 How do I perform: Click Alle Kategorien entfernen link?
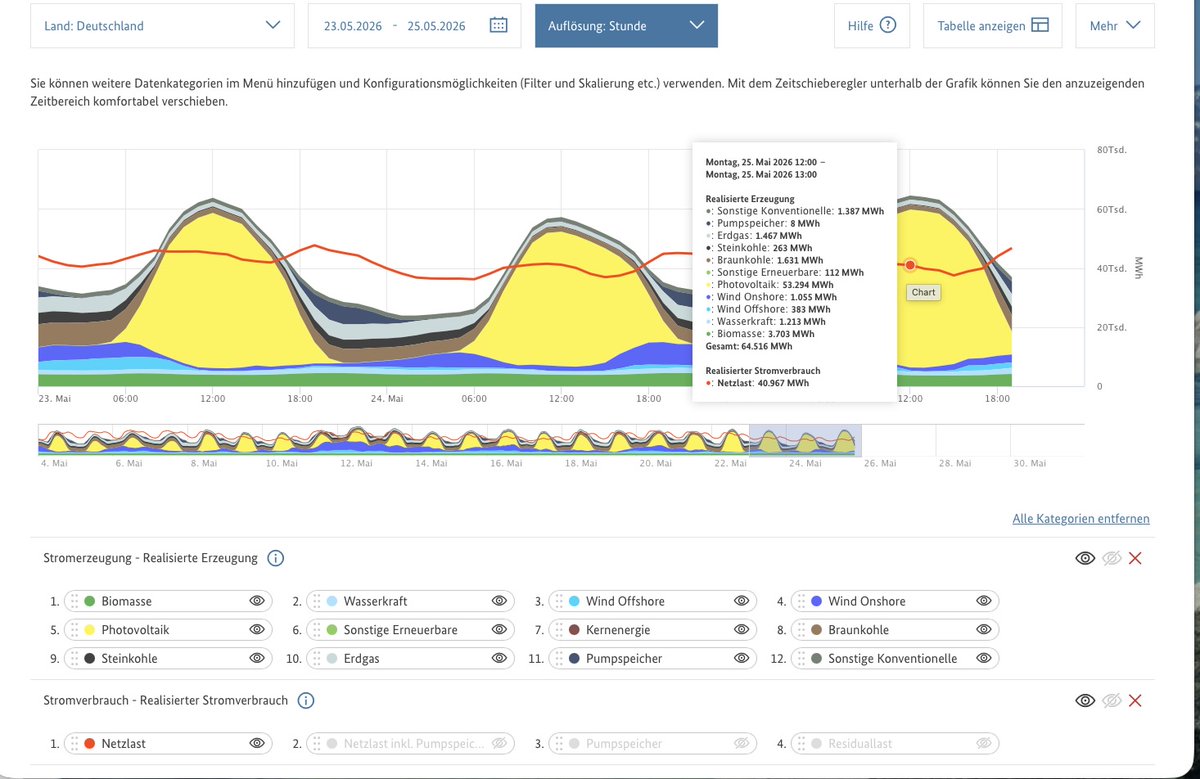[1081, 518]
